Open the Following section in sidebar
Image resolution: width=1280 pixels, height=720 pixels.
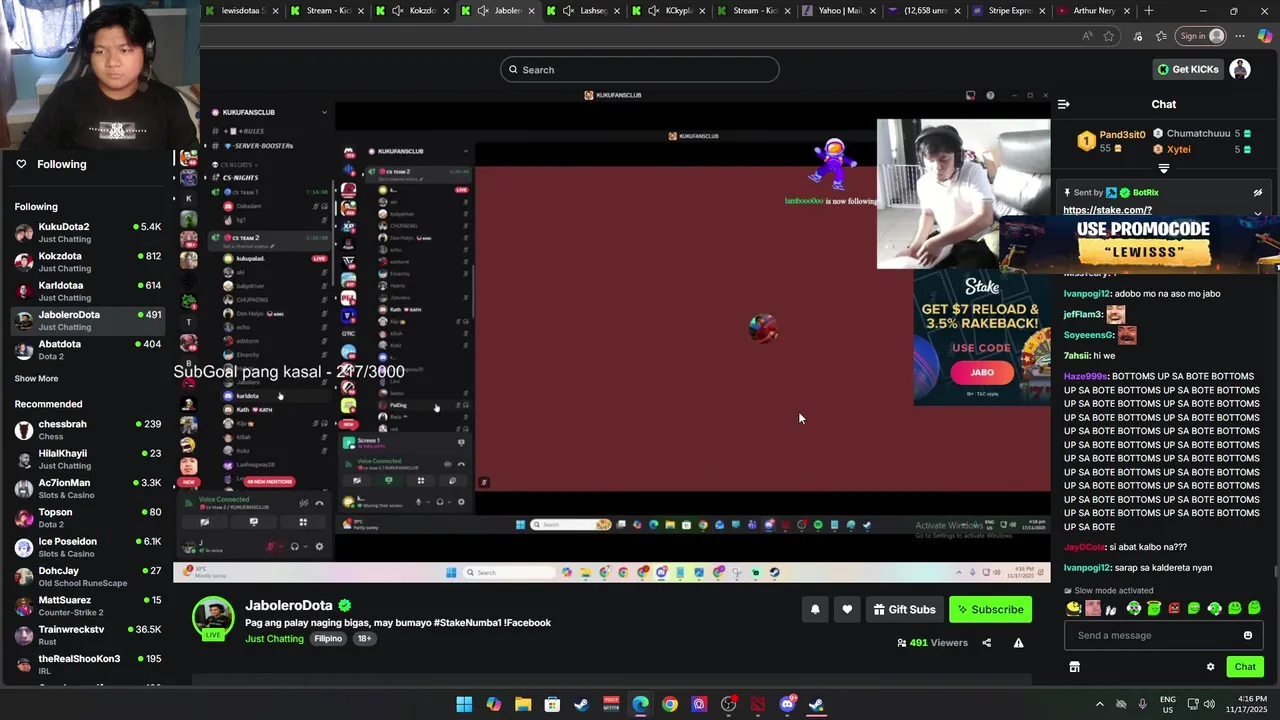pyautogui.click(x=62, y=164)
